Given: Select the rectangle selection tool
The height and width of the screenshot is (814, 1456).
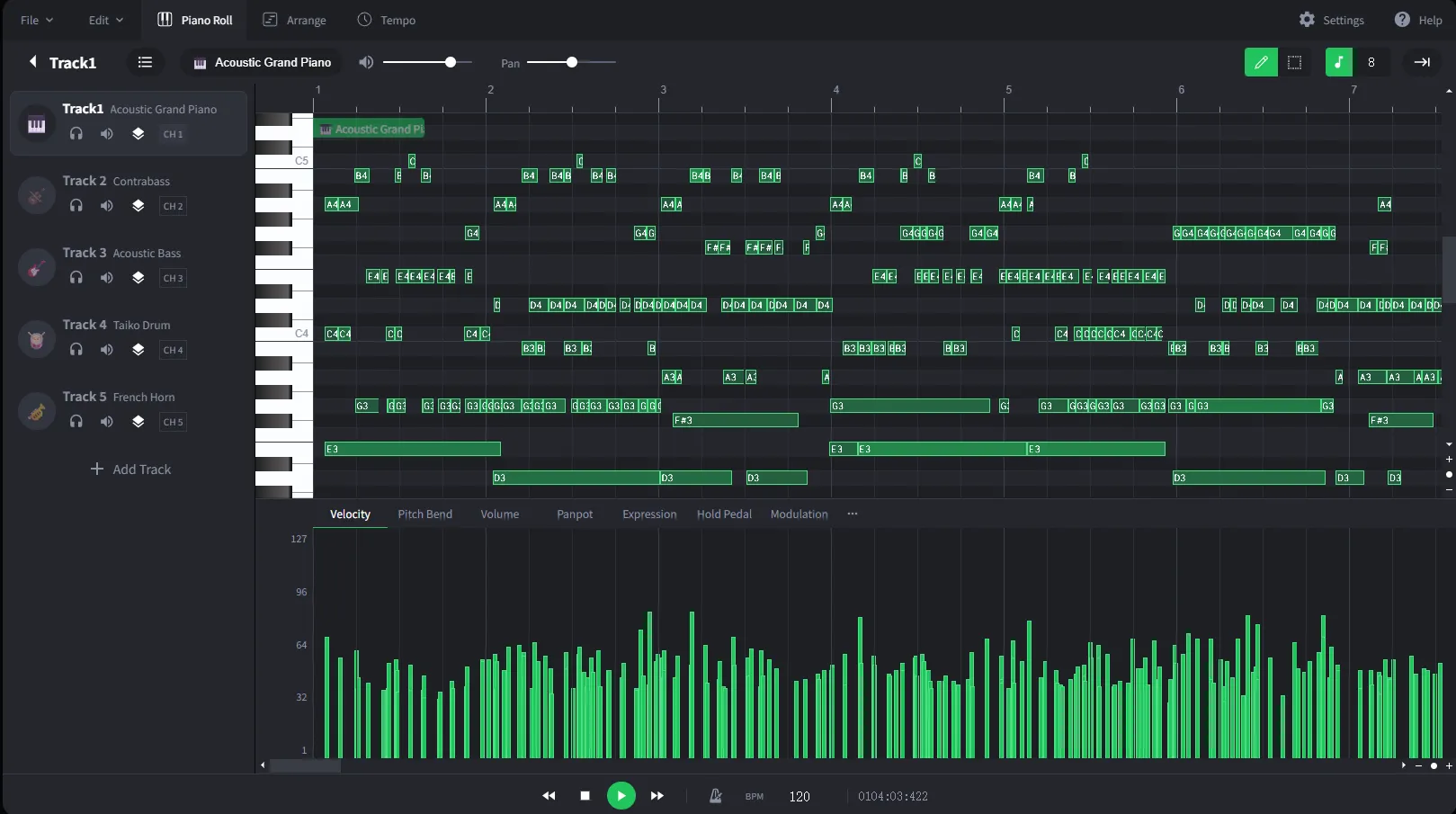Looking at the screenshot, I should 1294,62.
